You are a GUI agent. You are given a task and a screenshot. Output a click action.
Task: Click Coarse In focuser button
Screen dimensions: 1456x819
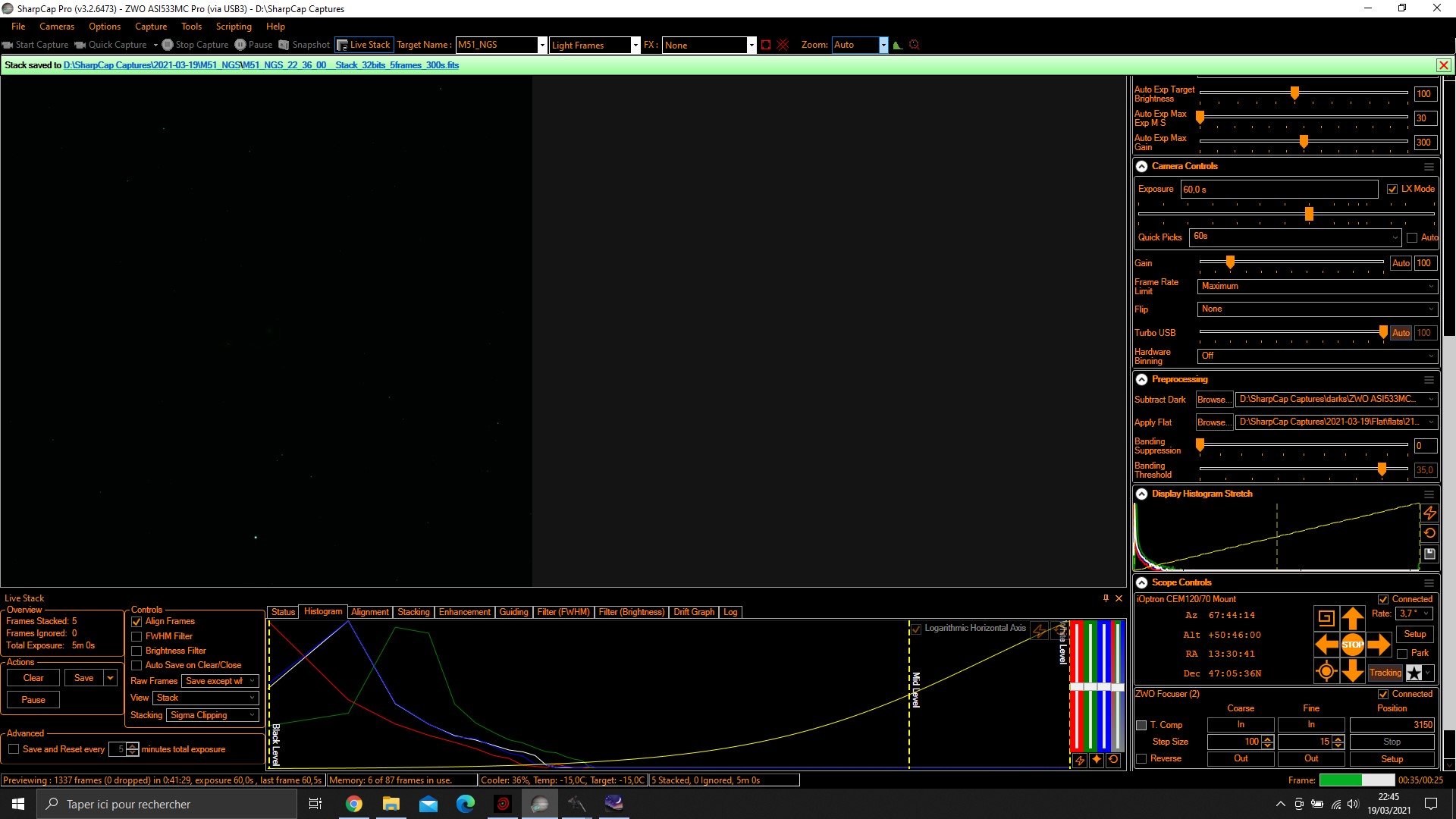(x=1241, y=725)
